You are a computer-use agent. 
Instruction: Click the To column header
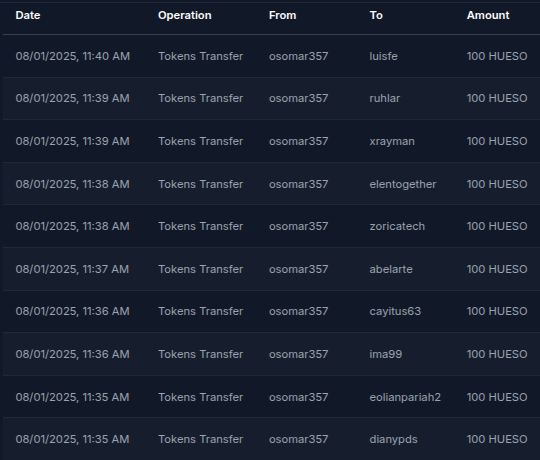376,15
